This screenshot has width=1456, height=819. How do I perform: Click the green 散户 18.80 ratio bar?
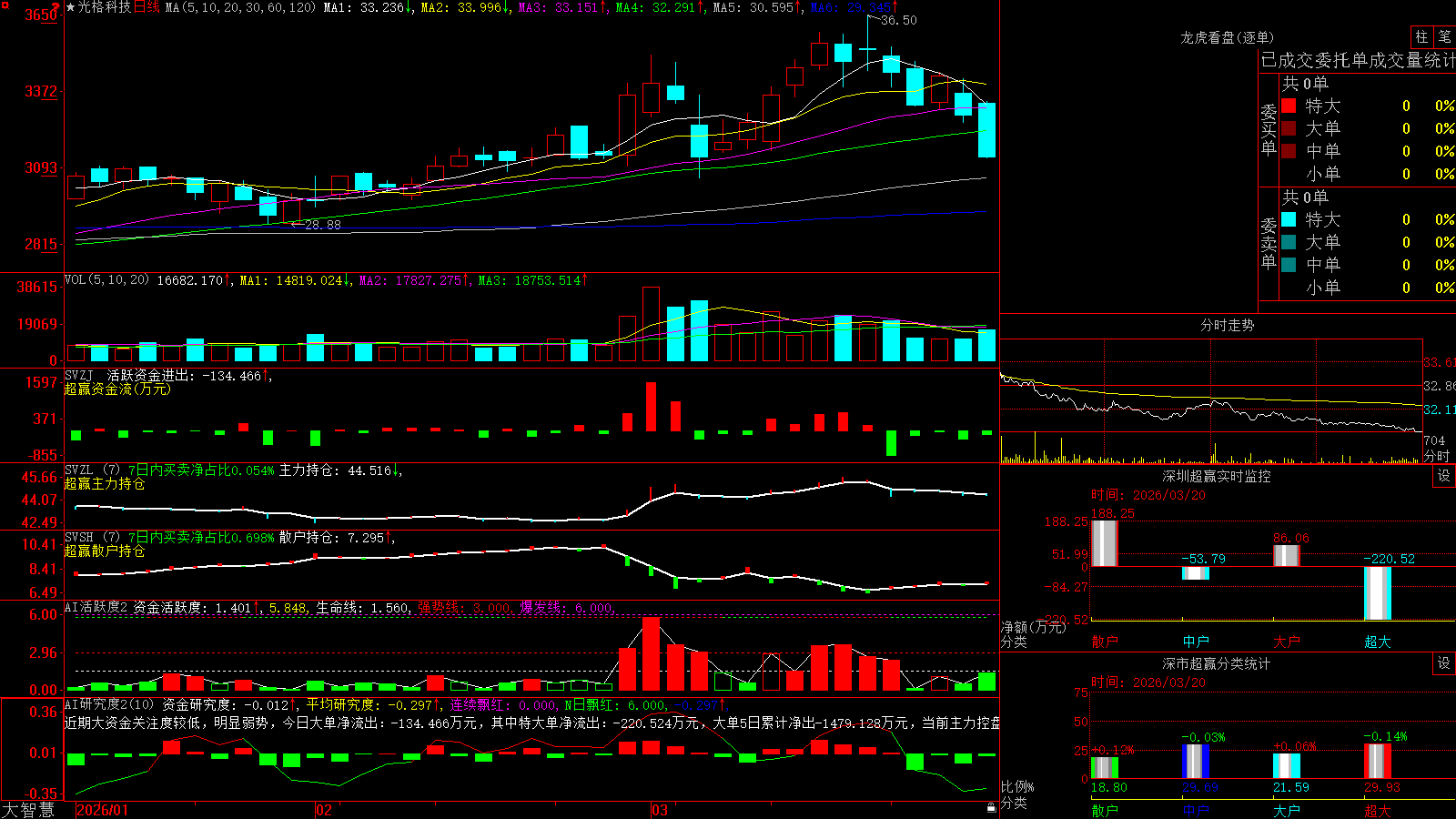[1105, 767]
